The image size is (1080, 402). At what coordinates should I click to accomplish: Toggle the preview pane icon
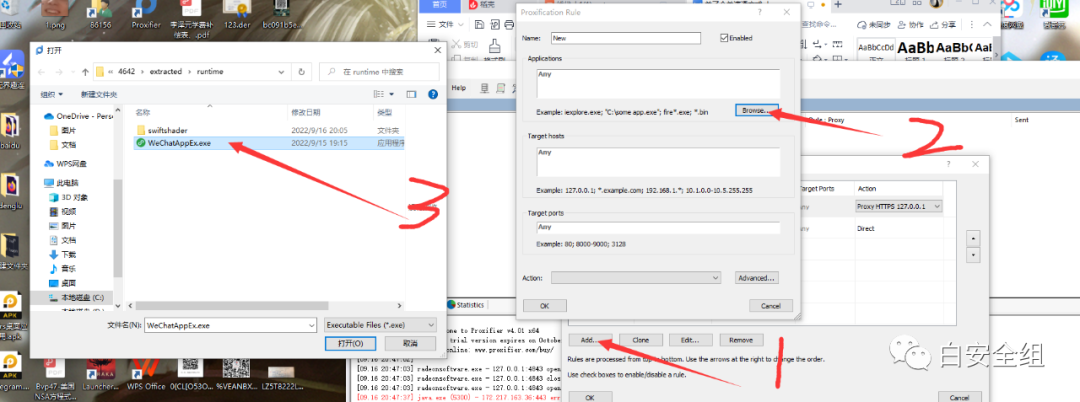pyautogui.click(x=411, y=94)
